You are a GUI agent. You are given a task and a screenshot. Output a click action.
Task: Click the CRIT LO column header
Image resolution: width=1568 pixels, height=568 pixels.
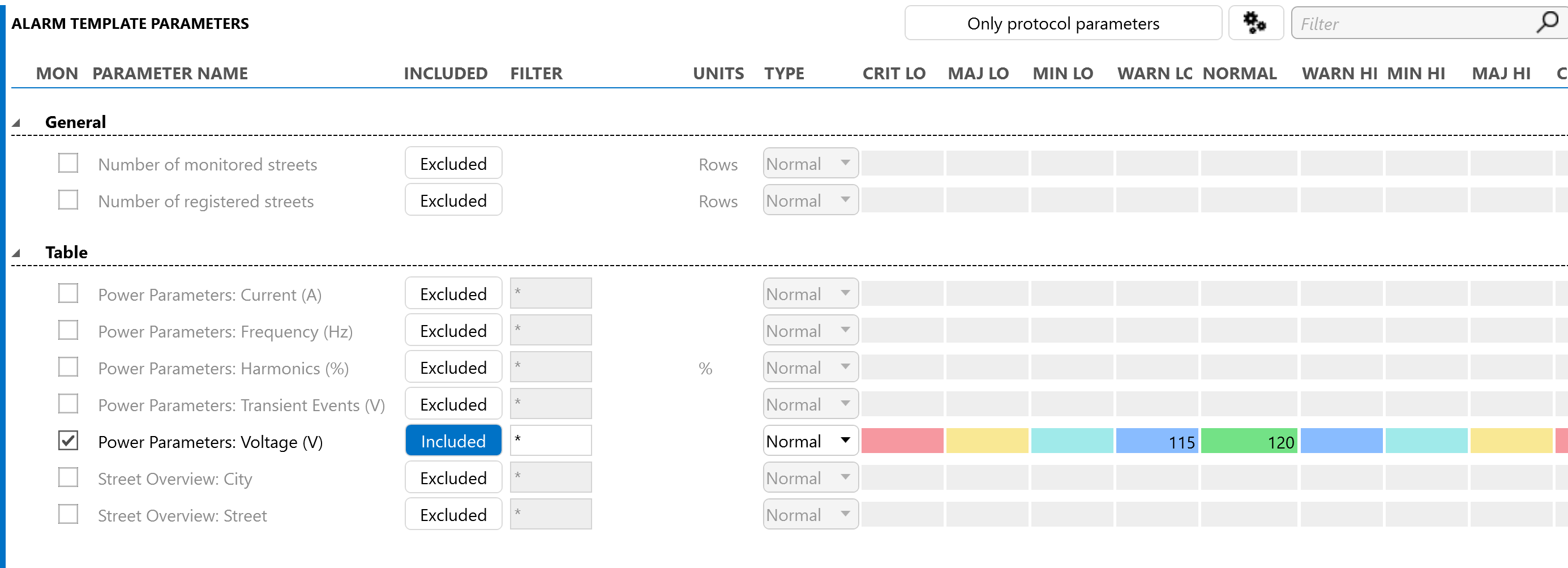click(x=894, y=74)
